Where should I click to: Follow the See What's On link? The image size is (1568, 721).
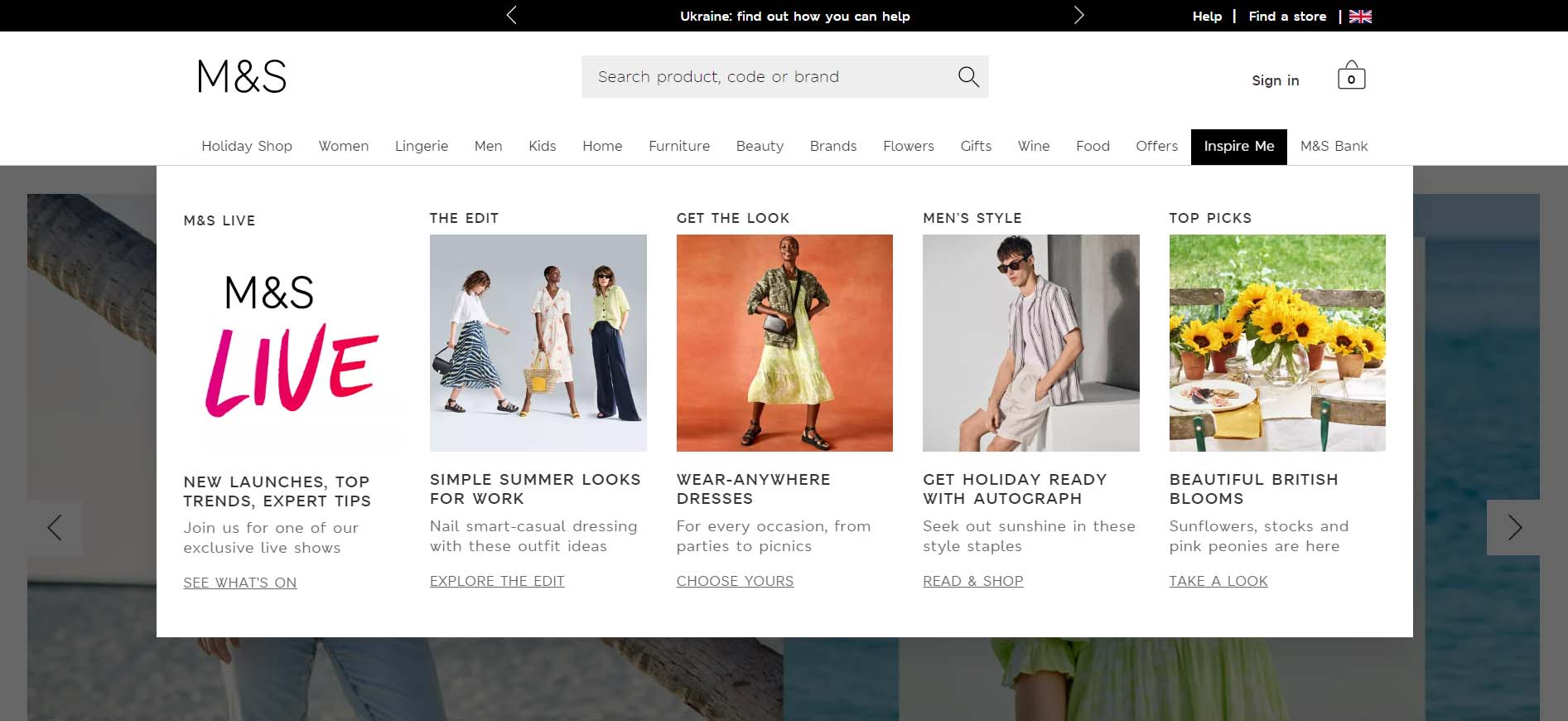[239, 583]
